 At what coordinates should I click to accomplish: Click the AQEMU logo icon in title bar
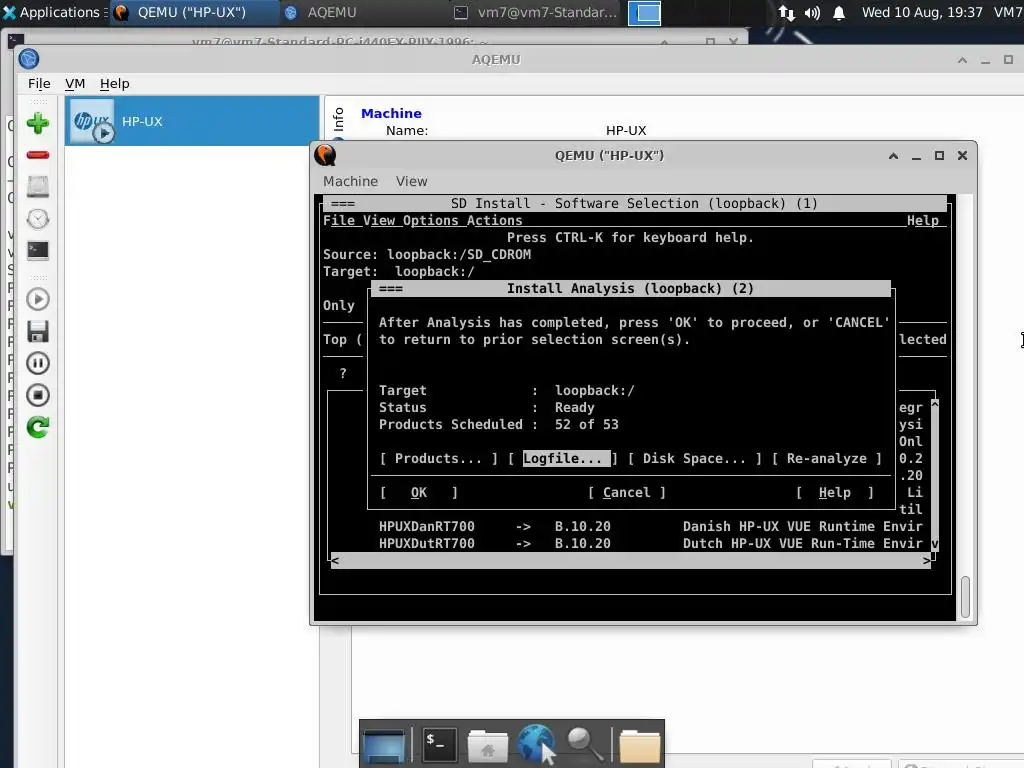[29, 59]
